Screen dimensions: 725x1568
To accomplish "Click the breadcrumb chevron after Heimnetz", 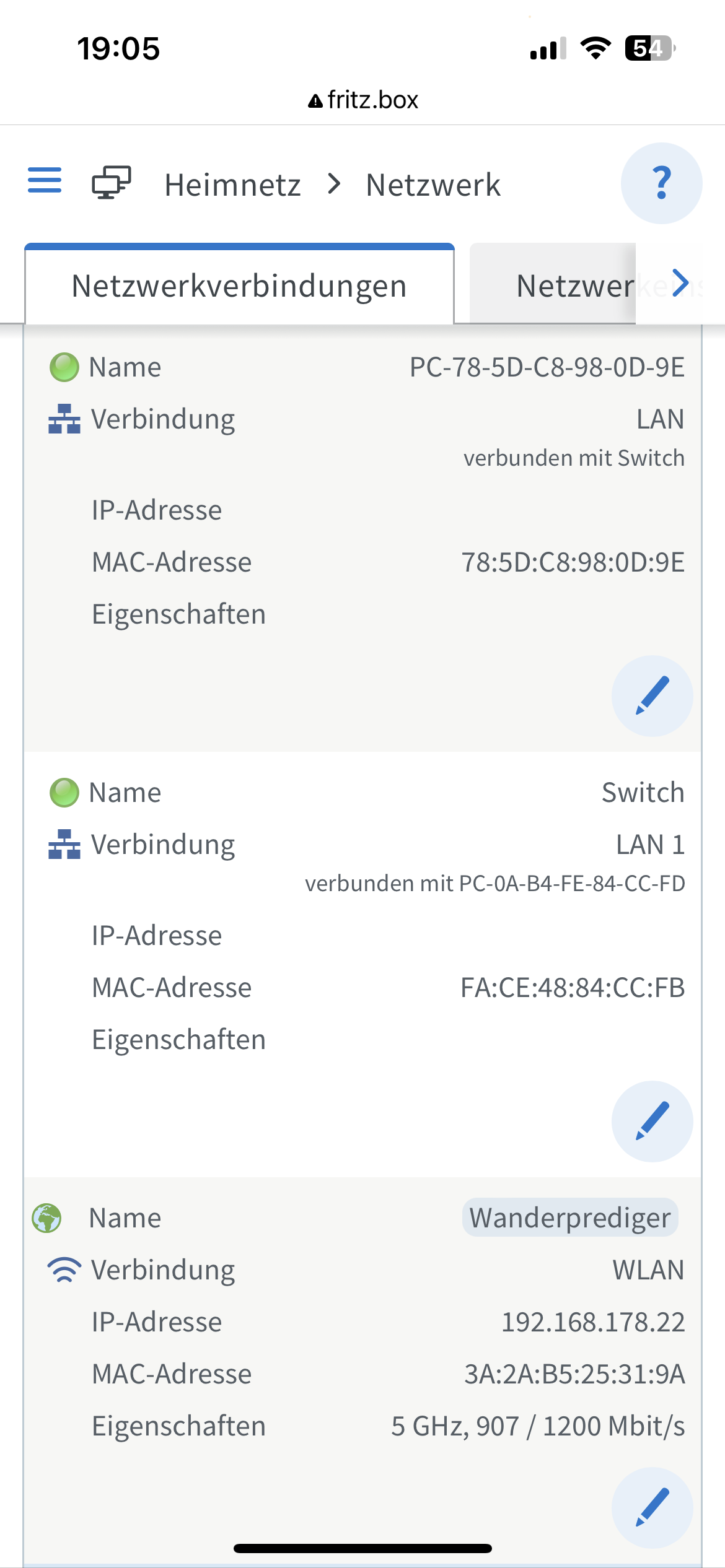I will [x=334, y=183].
